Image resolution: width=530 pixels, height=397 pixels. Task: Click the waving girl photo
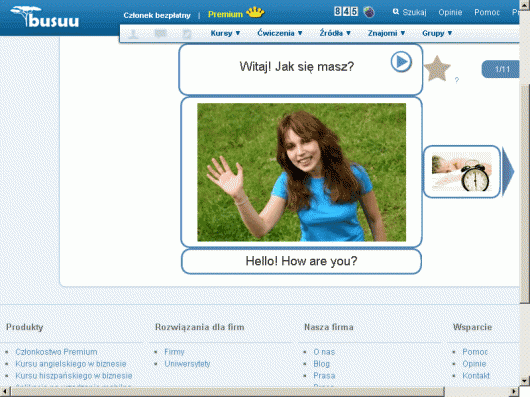point(302,172)
